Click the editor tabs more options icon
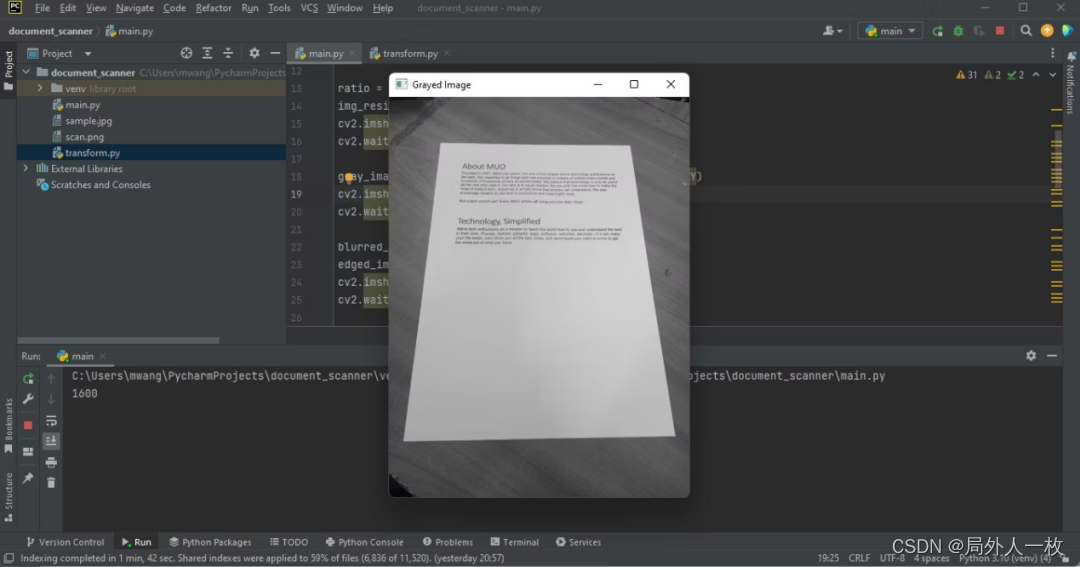Screen dimensions: 1080x567 (1052, 53)
